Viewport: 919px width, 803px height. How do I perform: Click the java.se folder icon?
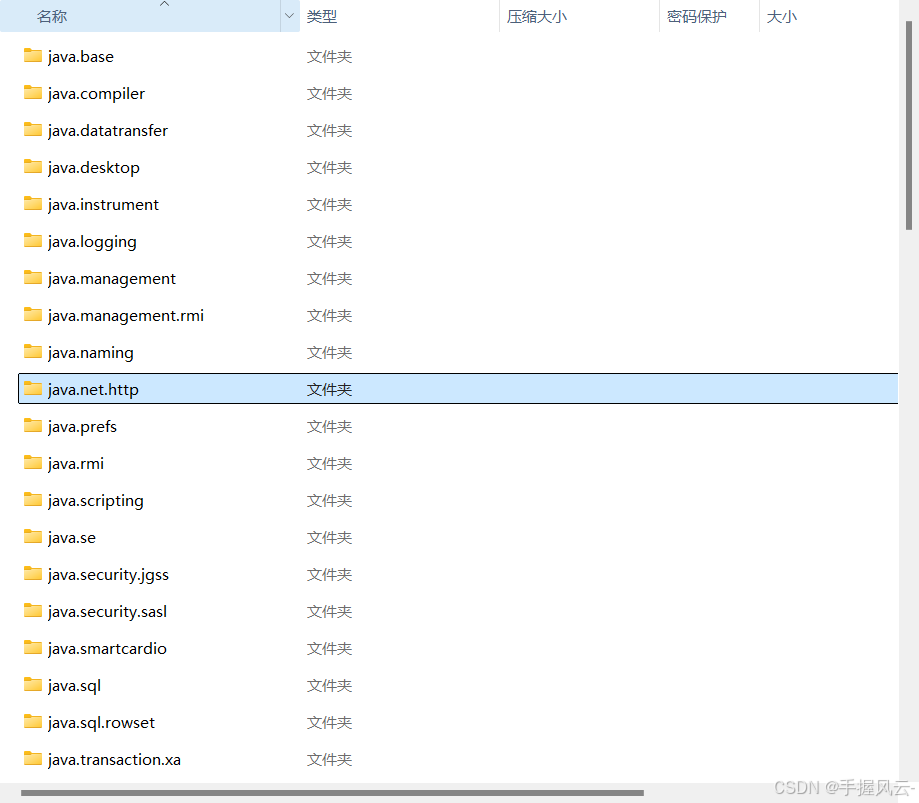[33, 536]
